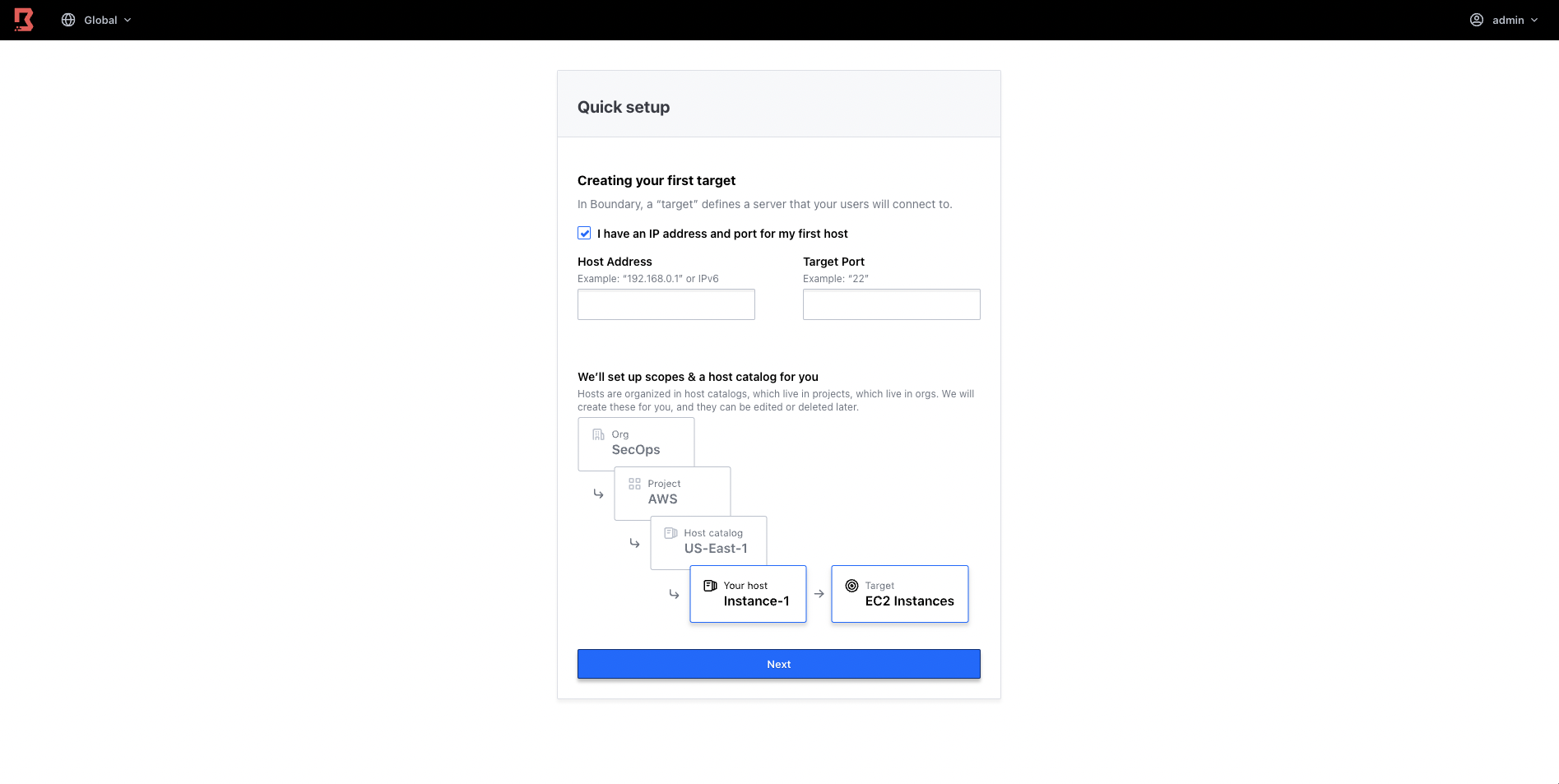This screenshot has height=784, width=1559.
Task: Click the arrow between Instance-1 and EC2 Instances
Action: [x=819, y=593]
